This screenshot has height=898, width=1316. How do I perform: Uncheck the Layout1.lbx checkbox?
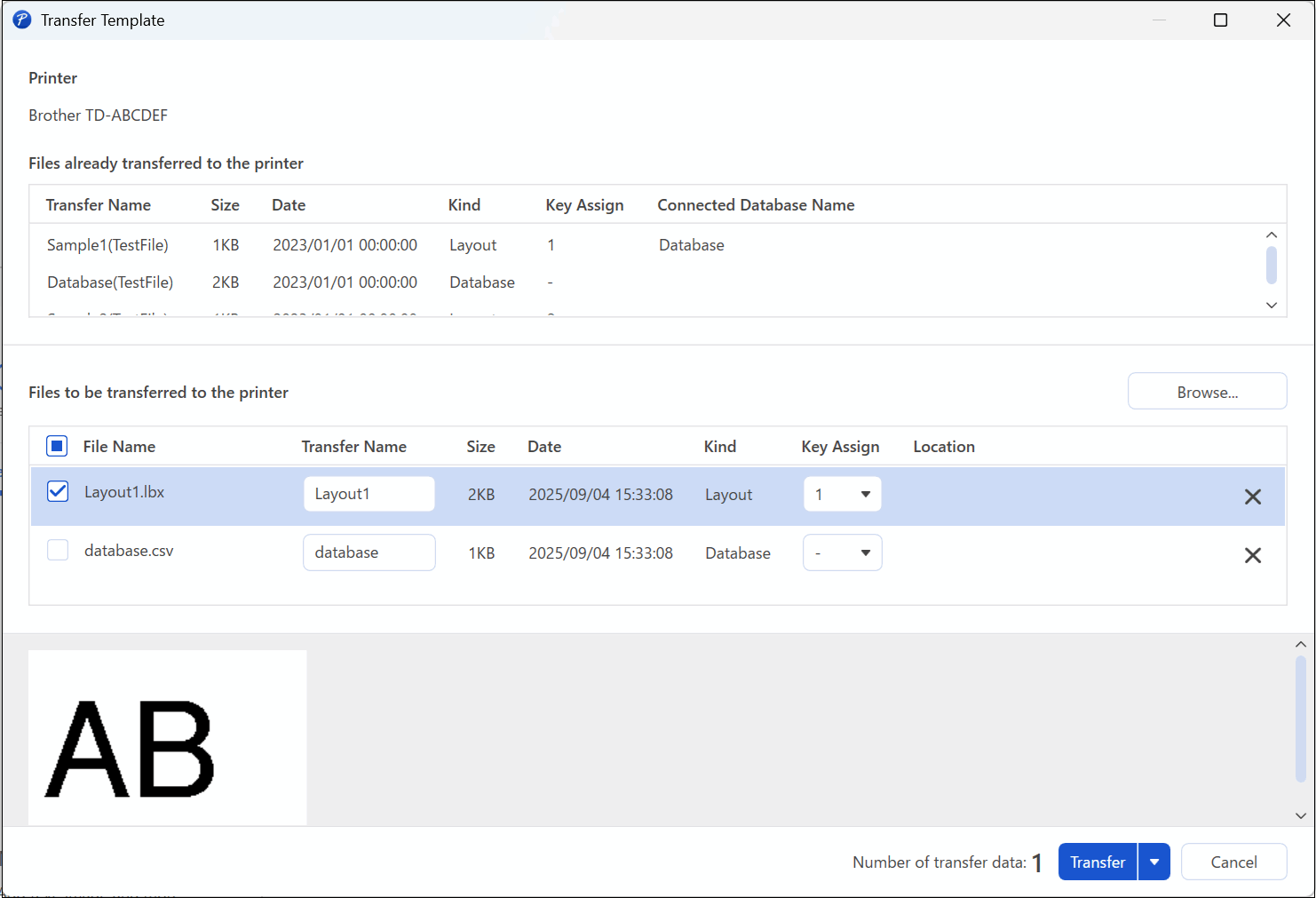(x=58, y=491)
